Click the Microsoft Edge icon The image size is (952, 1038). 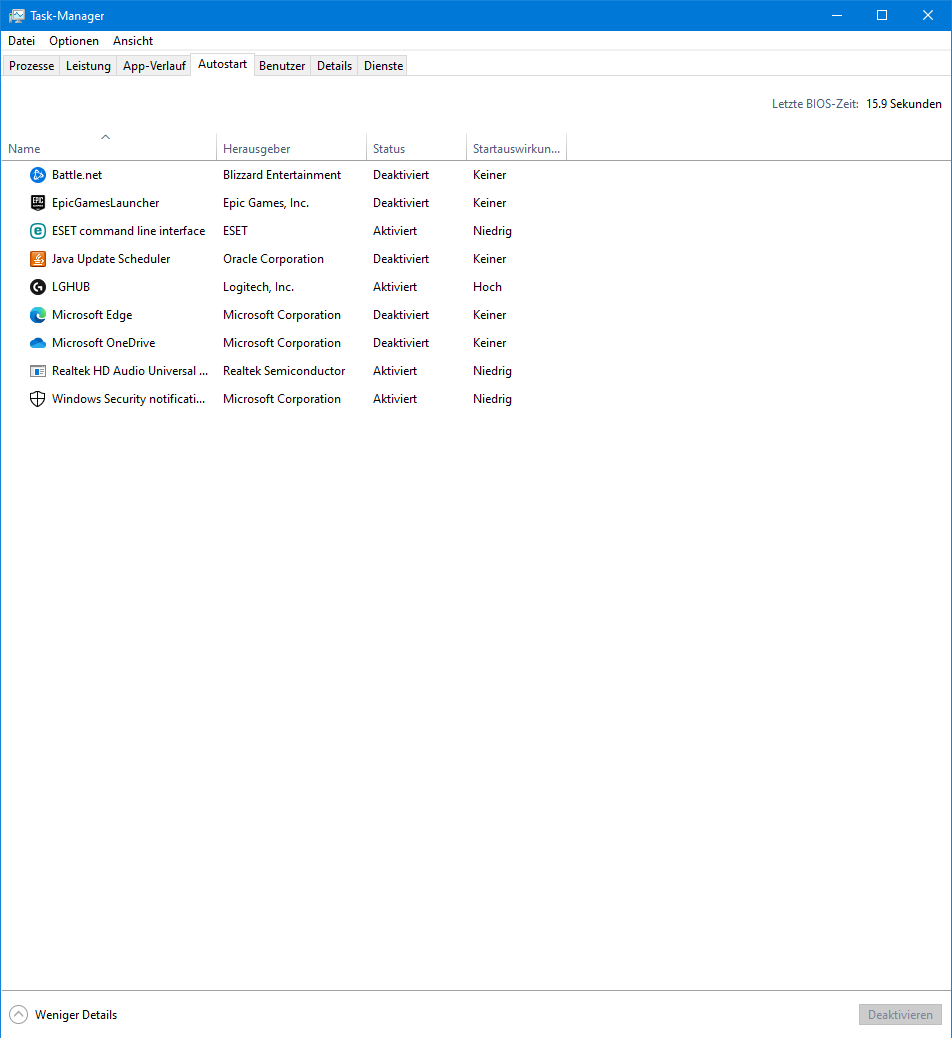click(x=38, y=315)
